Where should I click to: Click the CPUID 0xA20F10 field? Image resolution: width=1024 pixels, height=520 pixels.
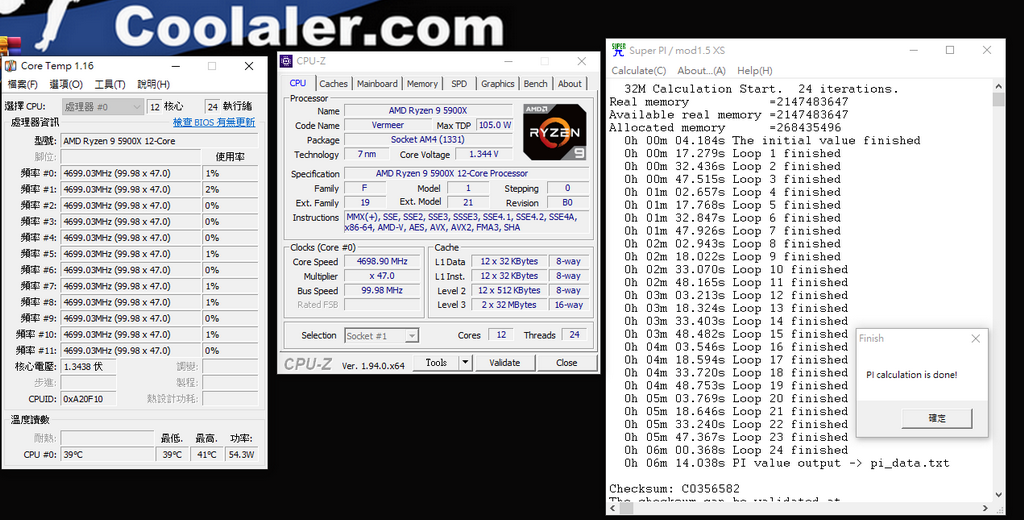click(x=89, y=398)
